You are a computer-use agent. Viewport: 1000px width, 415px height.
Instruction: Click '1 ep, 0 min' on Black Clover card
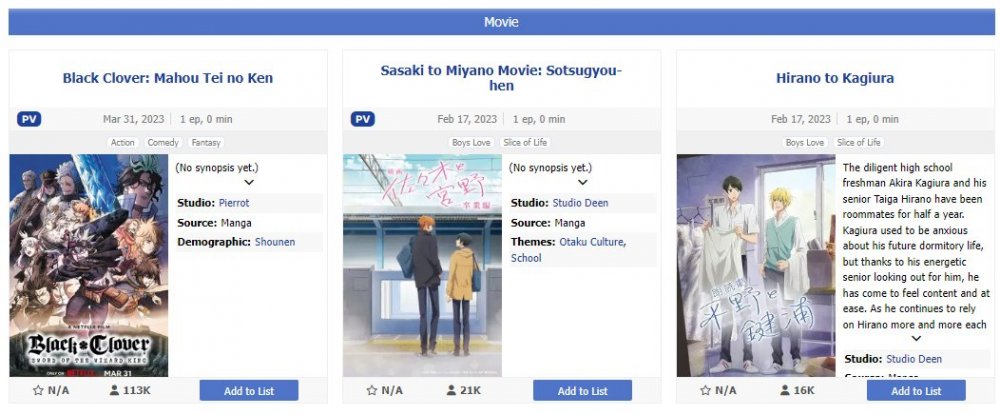coord(206,119)
